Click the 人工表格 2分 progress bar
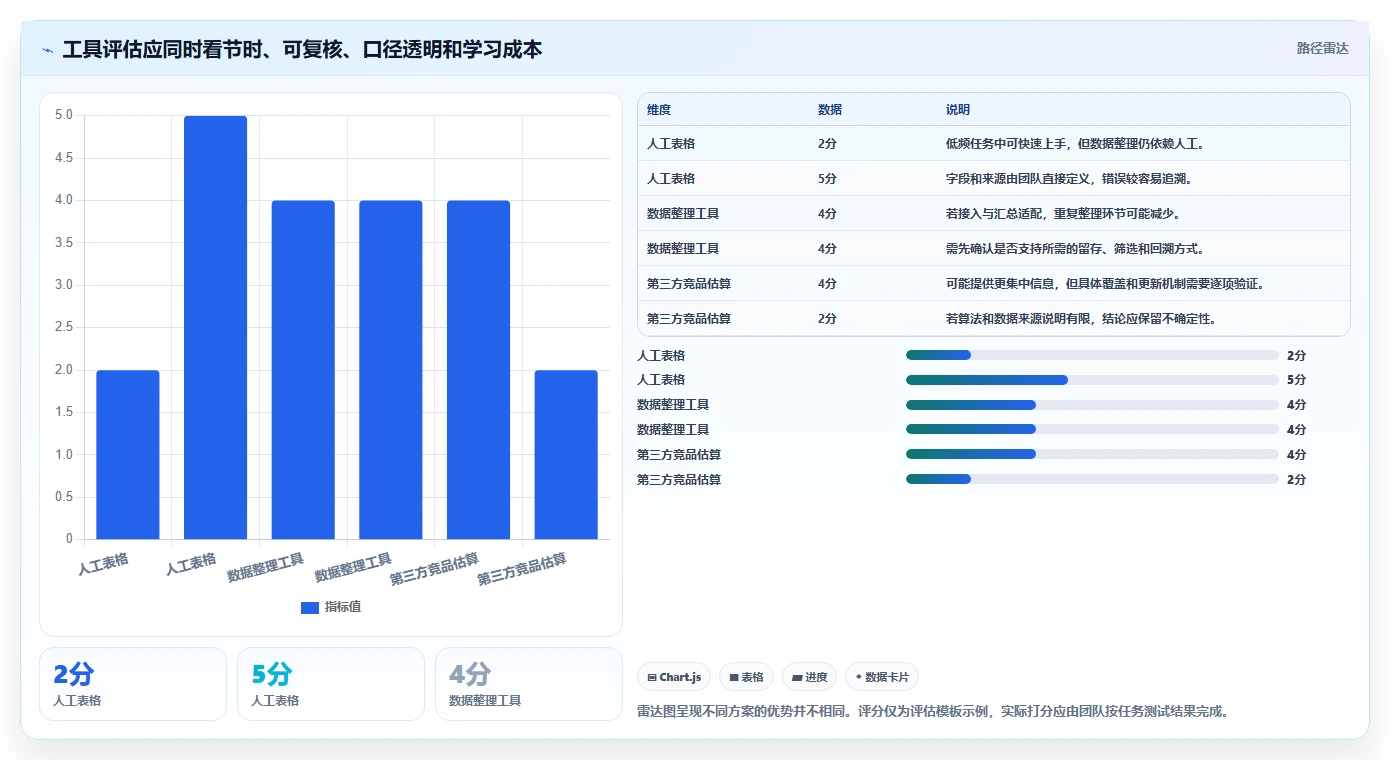This screenshot has height=760, width=1390. [x=1092, y=355]
